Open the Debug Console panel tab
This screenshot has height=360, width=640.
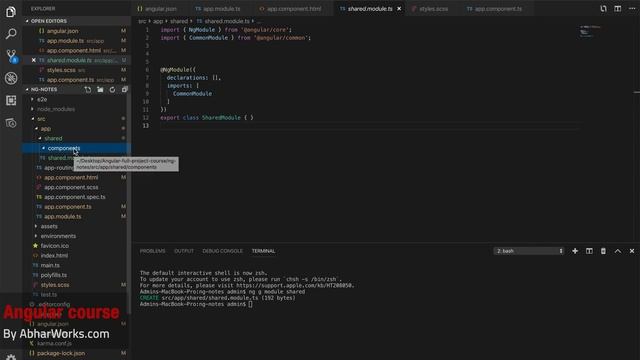(222, 251)
